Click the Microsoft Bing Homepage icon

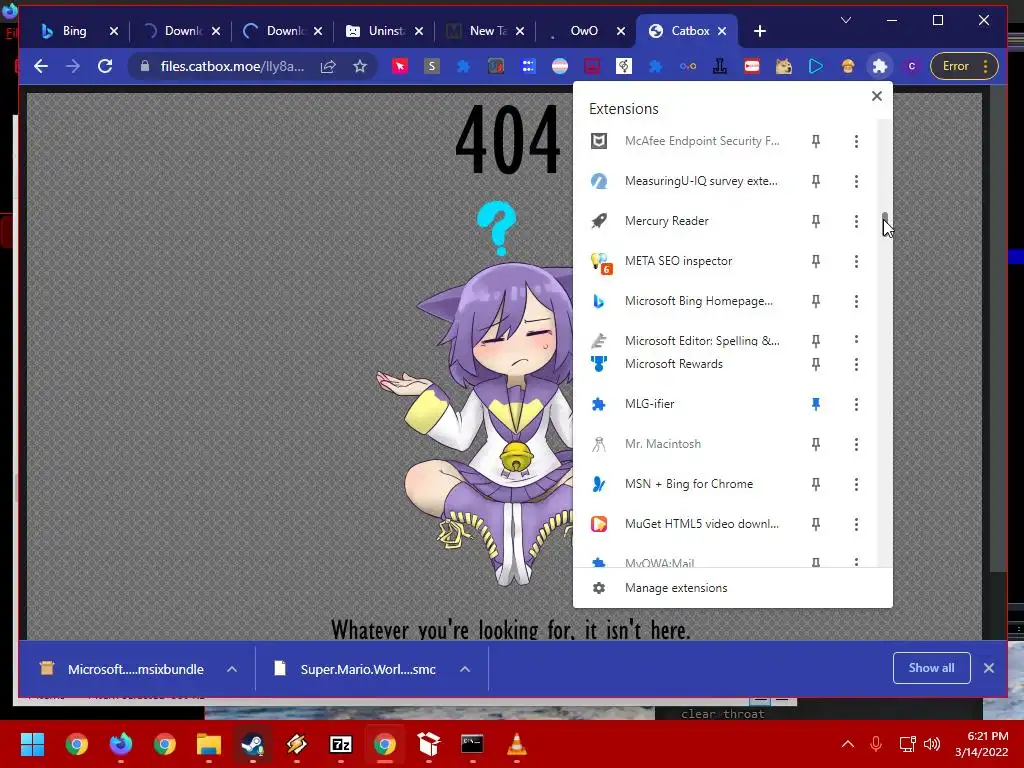599,301
